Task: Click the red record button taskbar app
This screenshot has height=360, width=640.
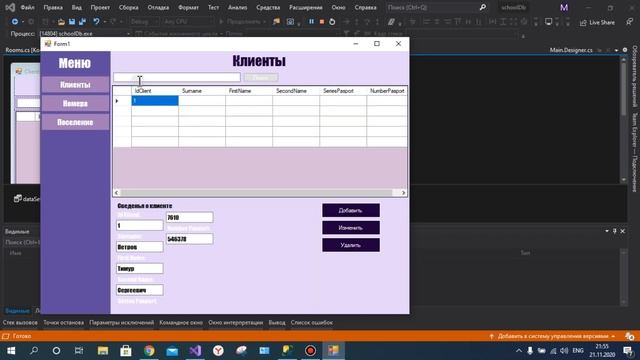Action: pyautogui.click(x=310, y=351)
